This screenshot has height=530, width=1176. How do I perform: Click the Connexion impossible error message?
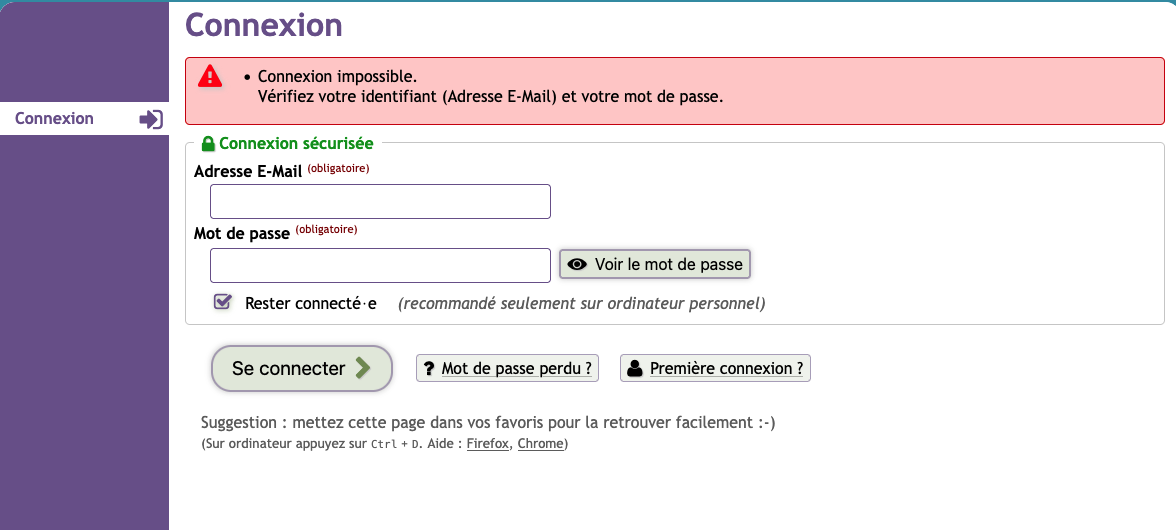tap(337, 76)
